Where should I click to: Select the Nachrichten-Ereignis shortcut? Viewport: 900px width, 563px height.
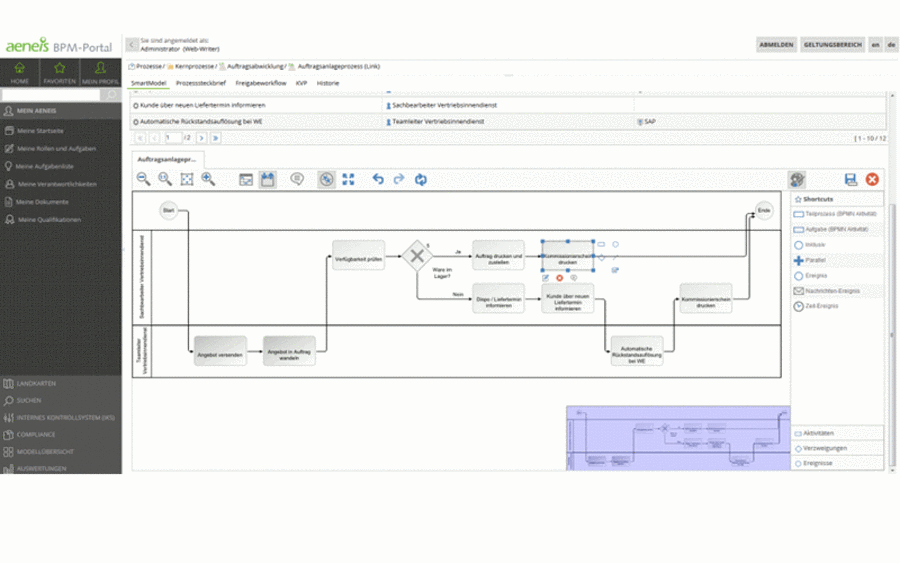837,291
